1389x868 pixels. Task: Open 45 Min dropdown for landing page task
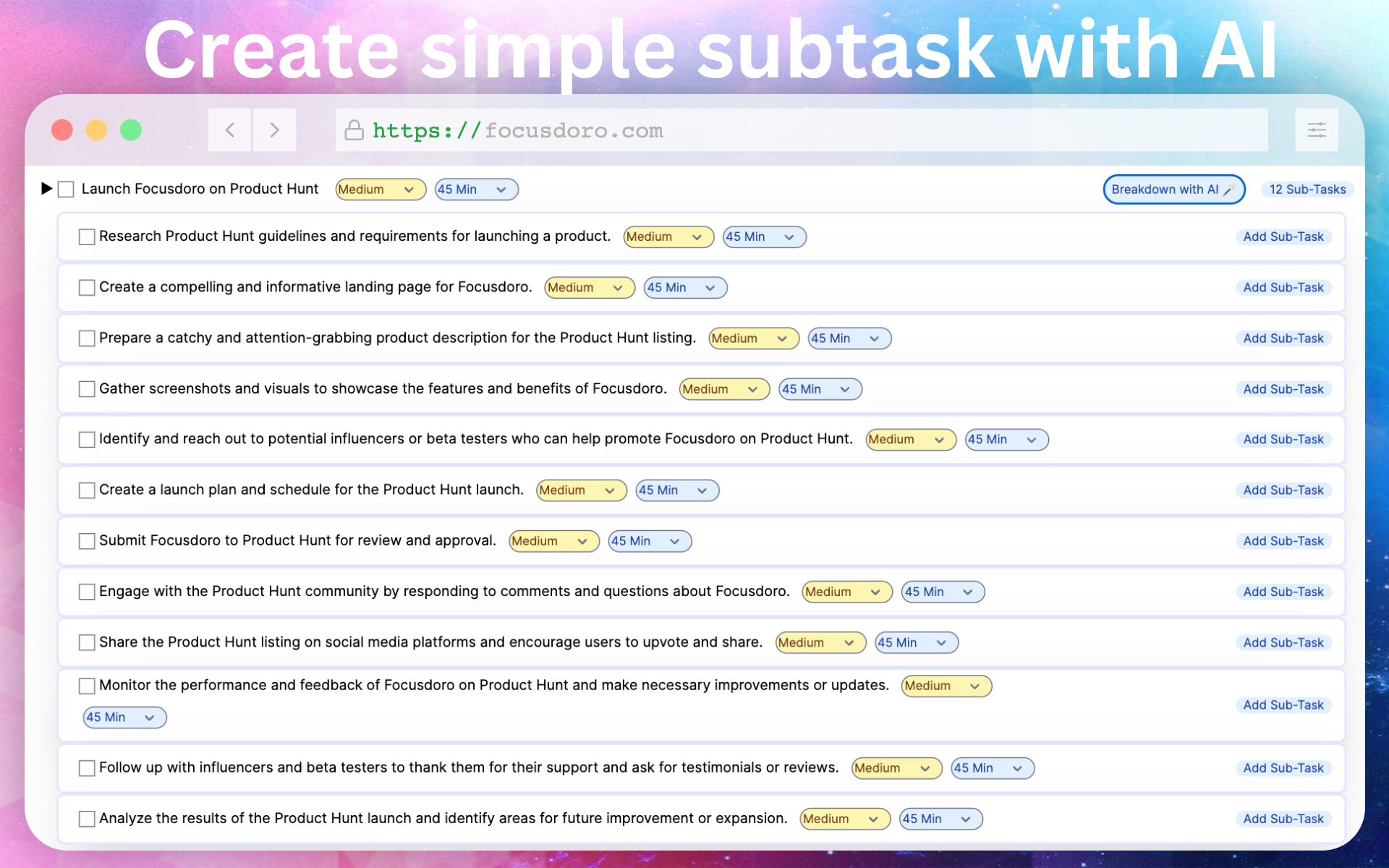point(684,288)
